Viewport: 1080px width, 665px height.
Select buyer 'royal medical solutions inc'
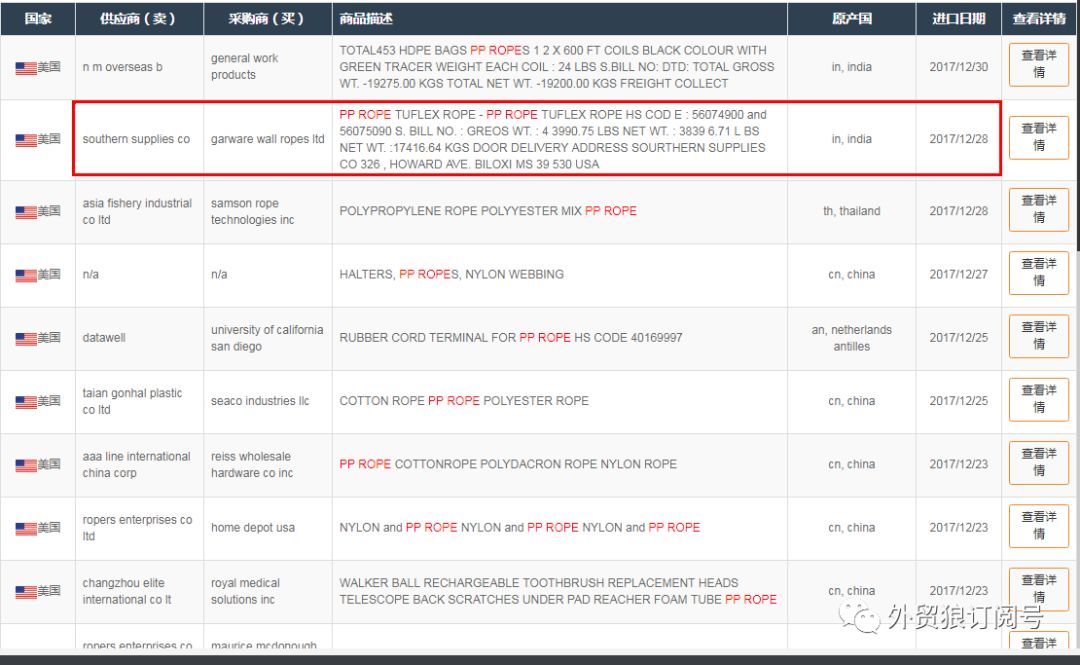coord(245,591)
